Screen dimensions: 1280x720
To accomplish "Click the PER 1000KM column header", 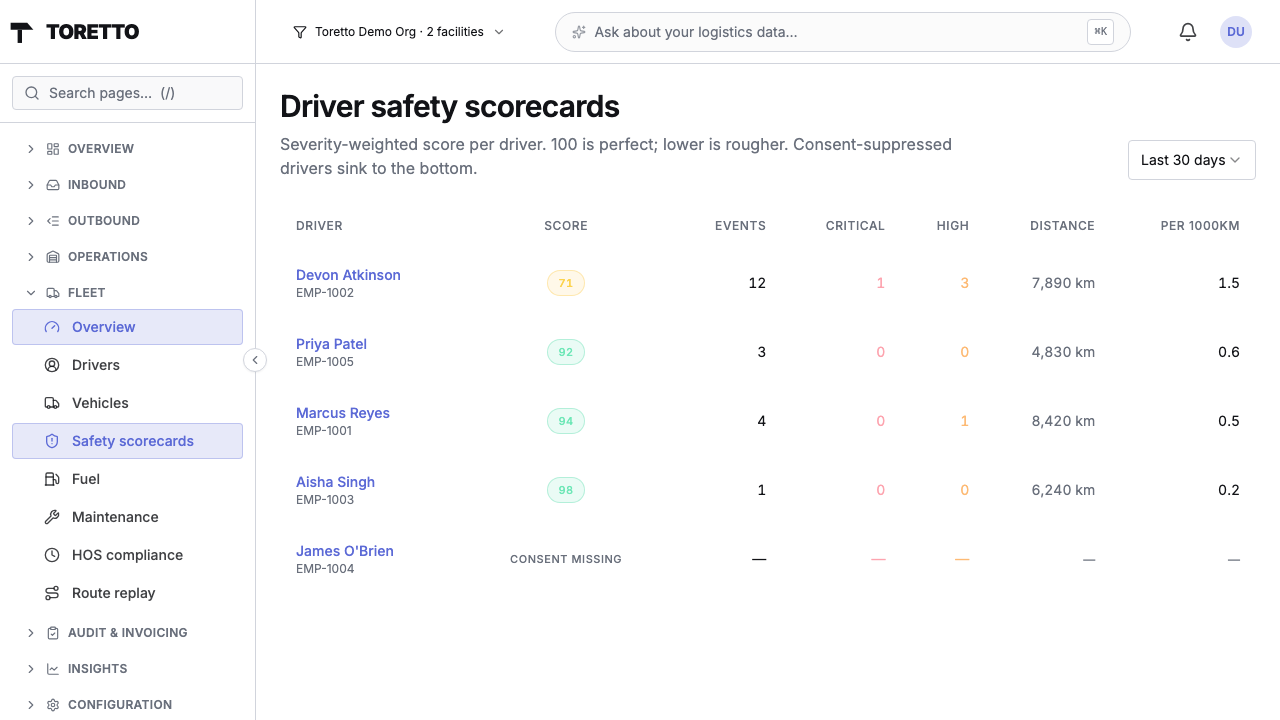I will [1200, 226].
